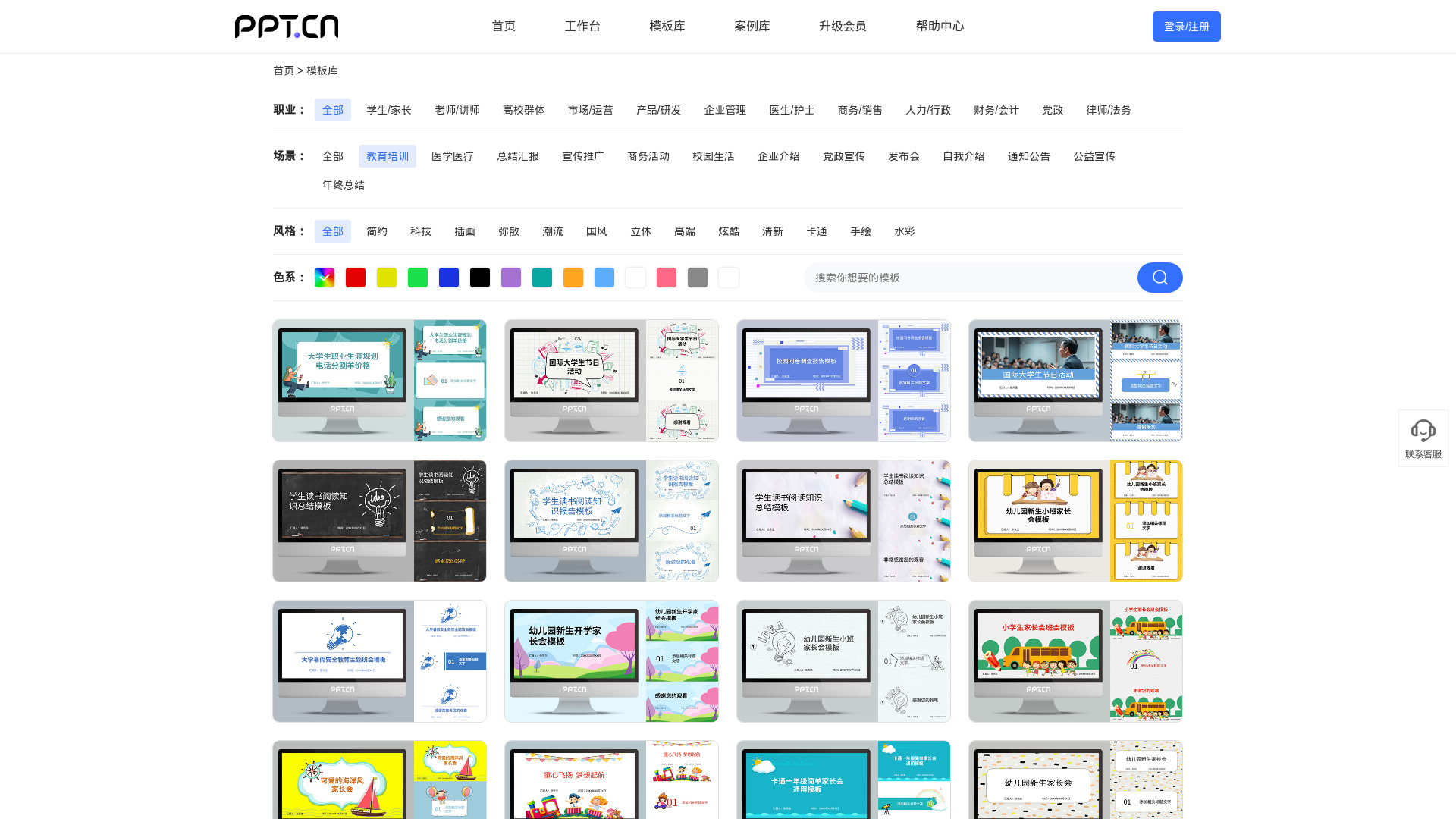This screenshot has height=819, width=1456.
Task: Filter profession by 老师/讲师
Action: 457,110
